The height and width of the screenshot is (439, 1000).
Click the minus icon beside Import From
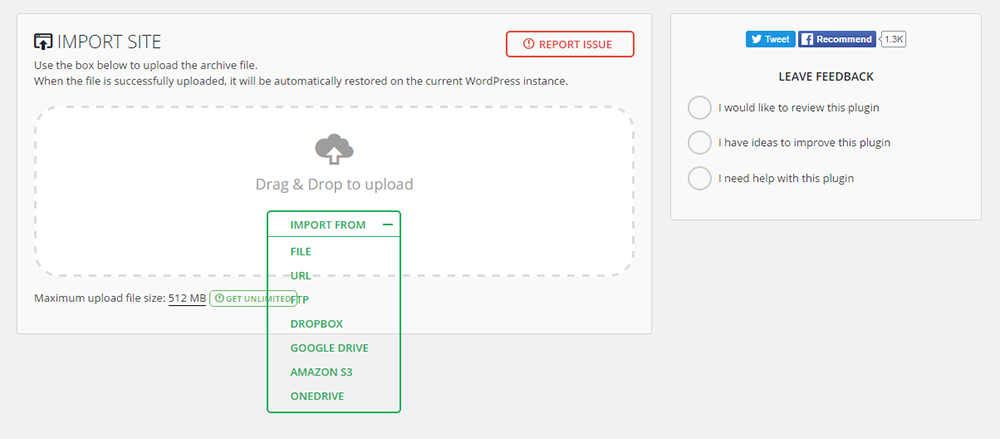(x=388, y=225)
